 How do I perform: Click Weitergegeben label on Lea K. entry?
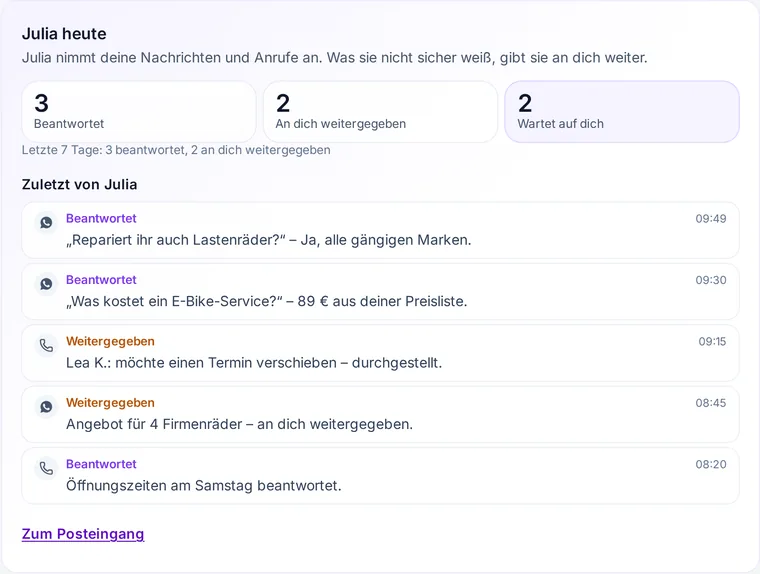click(x=110, y=341)
